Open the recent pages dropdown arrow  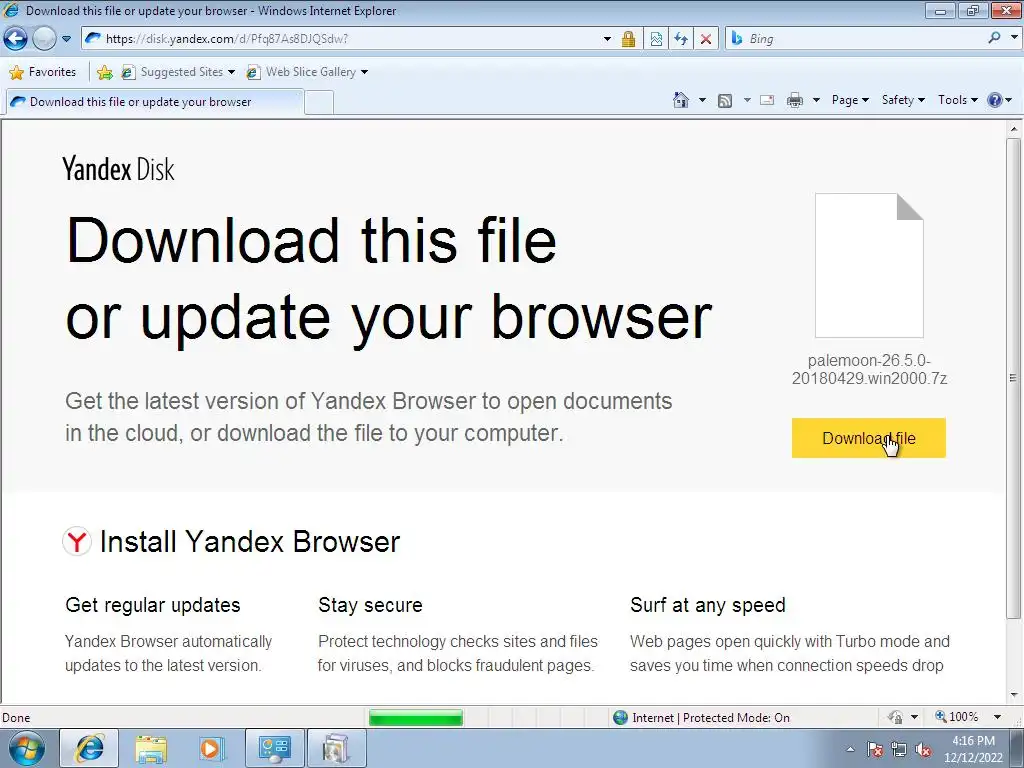click(x=66, y=39)
